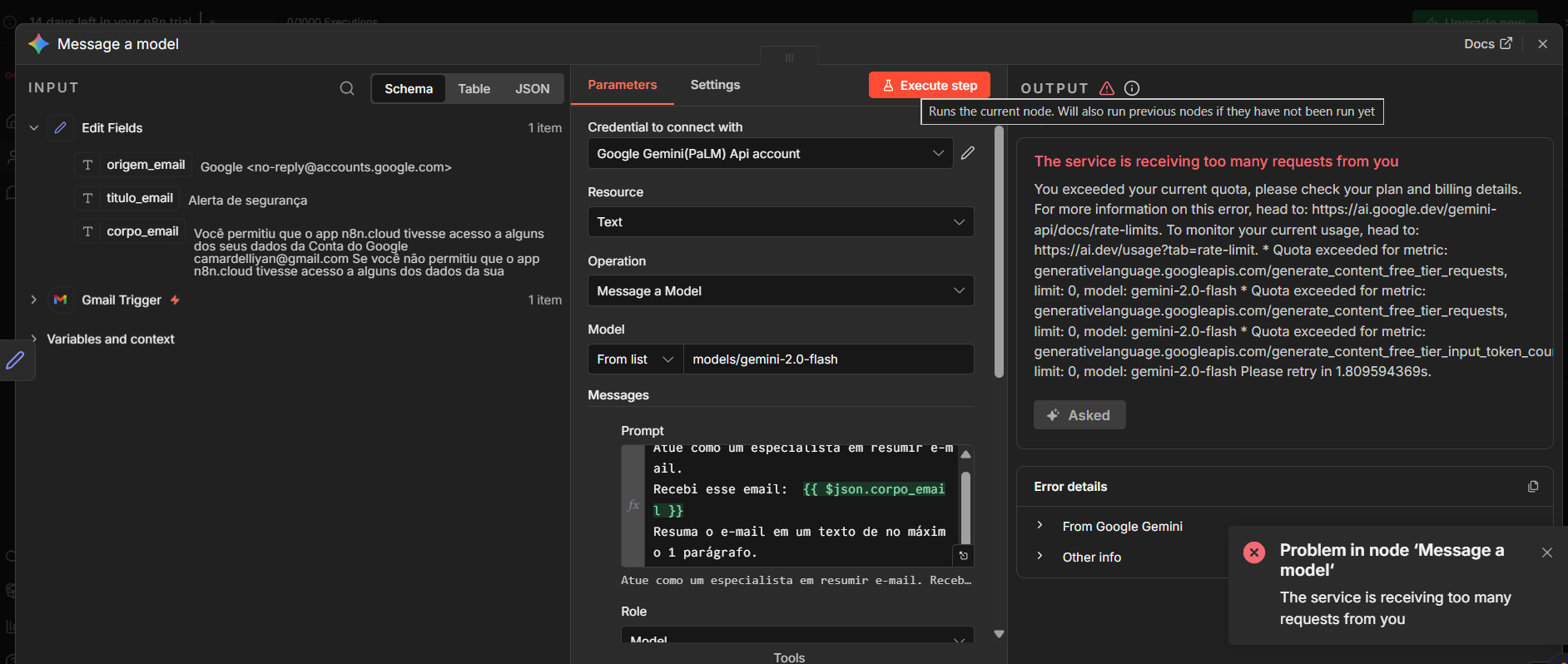Open the Resource dropdown set to Text

pos(780,222)
